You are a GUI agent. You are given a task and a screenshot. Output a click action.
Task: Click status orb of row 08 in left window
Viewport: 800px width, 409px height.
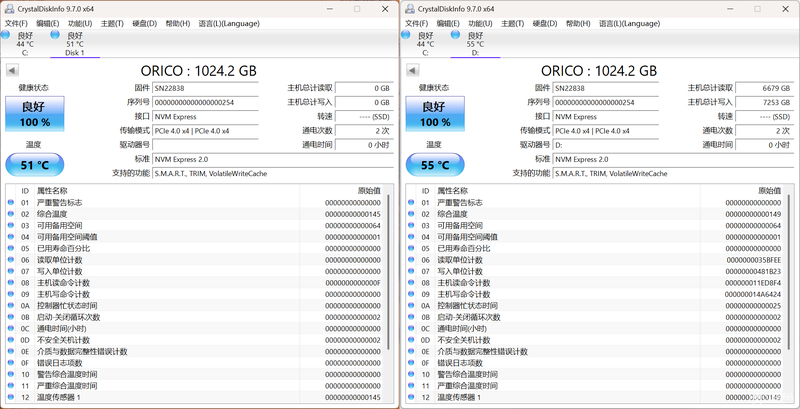tap(11, 283)
